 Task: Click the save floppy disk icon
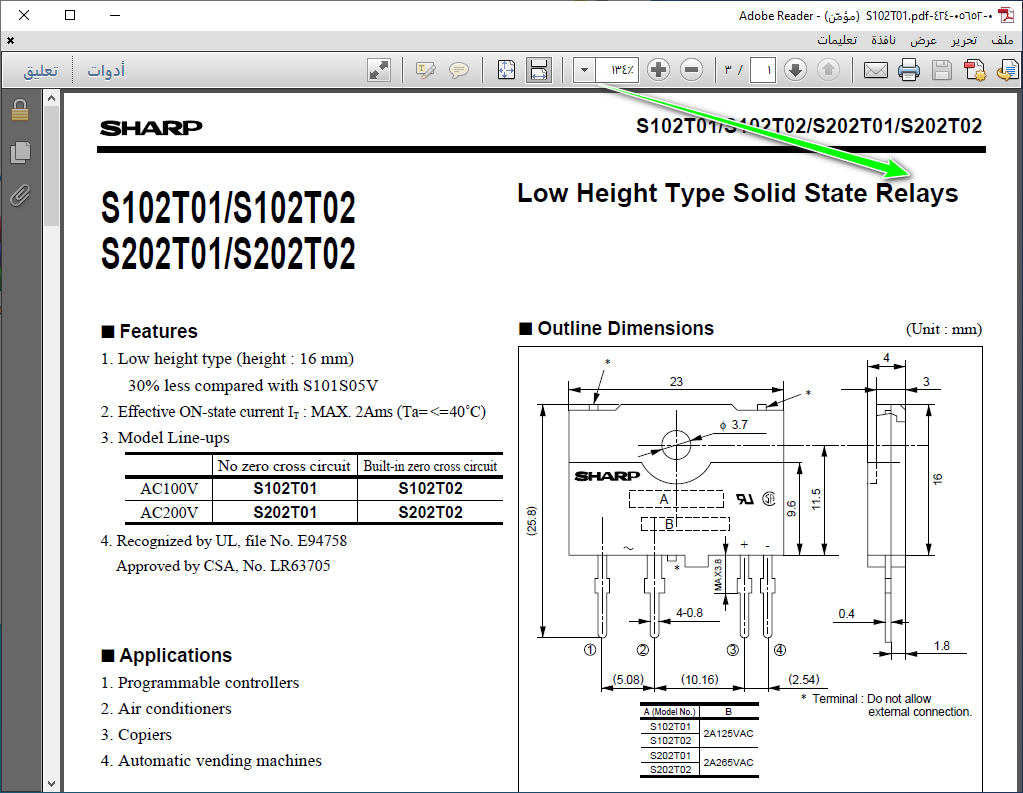pyautogui.click(x=941, y=70)
